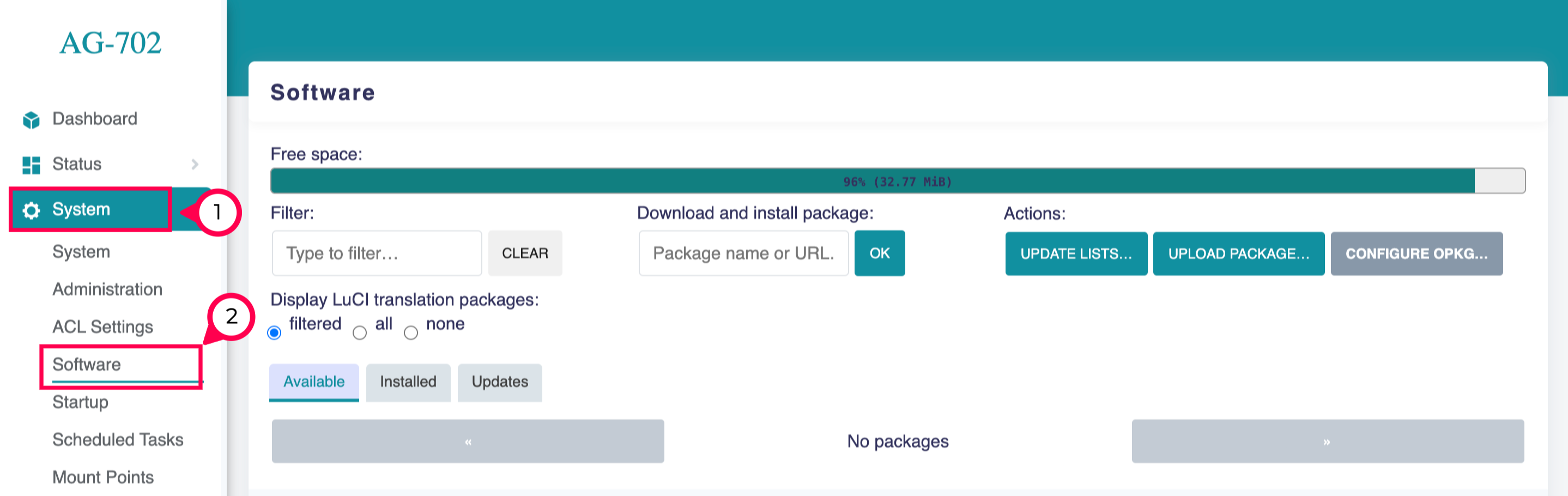
Task: Click the Status grid icon
Action: click(x=31, y=164)
